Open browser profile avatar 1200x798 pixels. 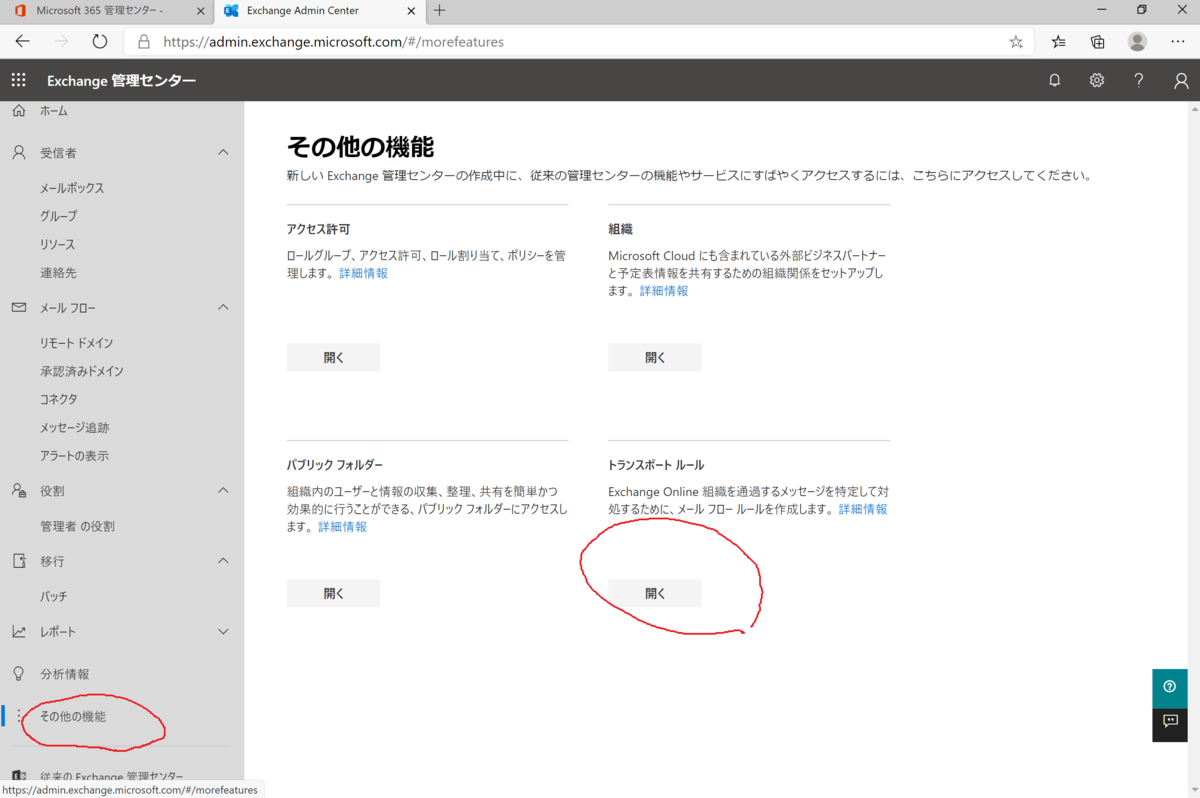point(1137,42)
